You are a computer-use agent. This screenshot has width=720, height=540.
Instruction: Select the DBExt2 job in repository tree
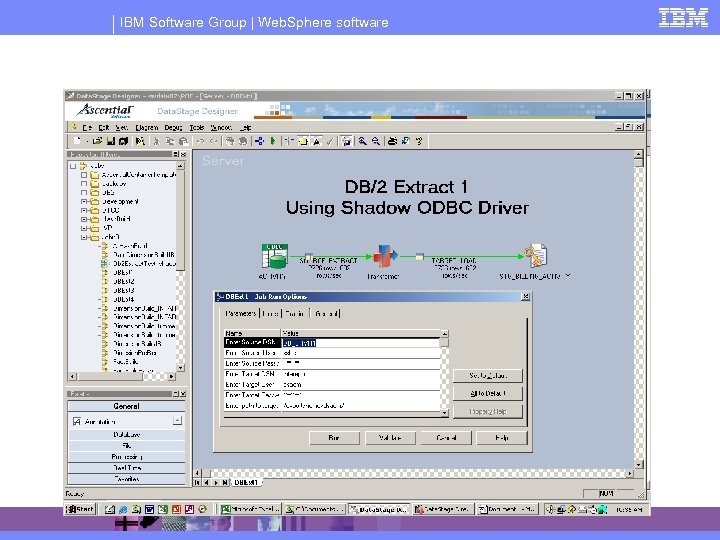124,281
